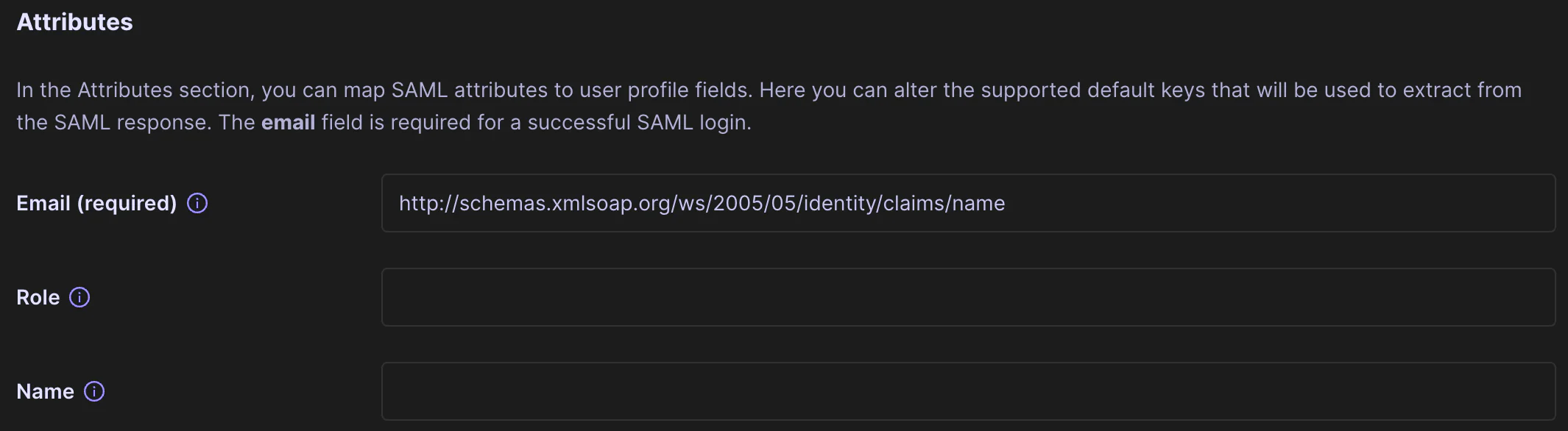Click the Name field label text
The height and width of the screenshot is (431, 1568).
point(45,391)
